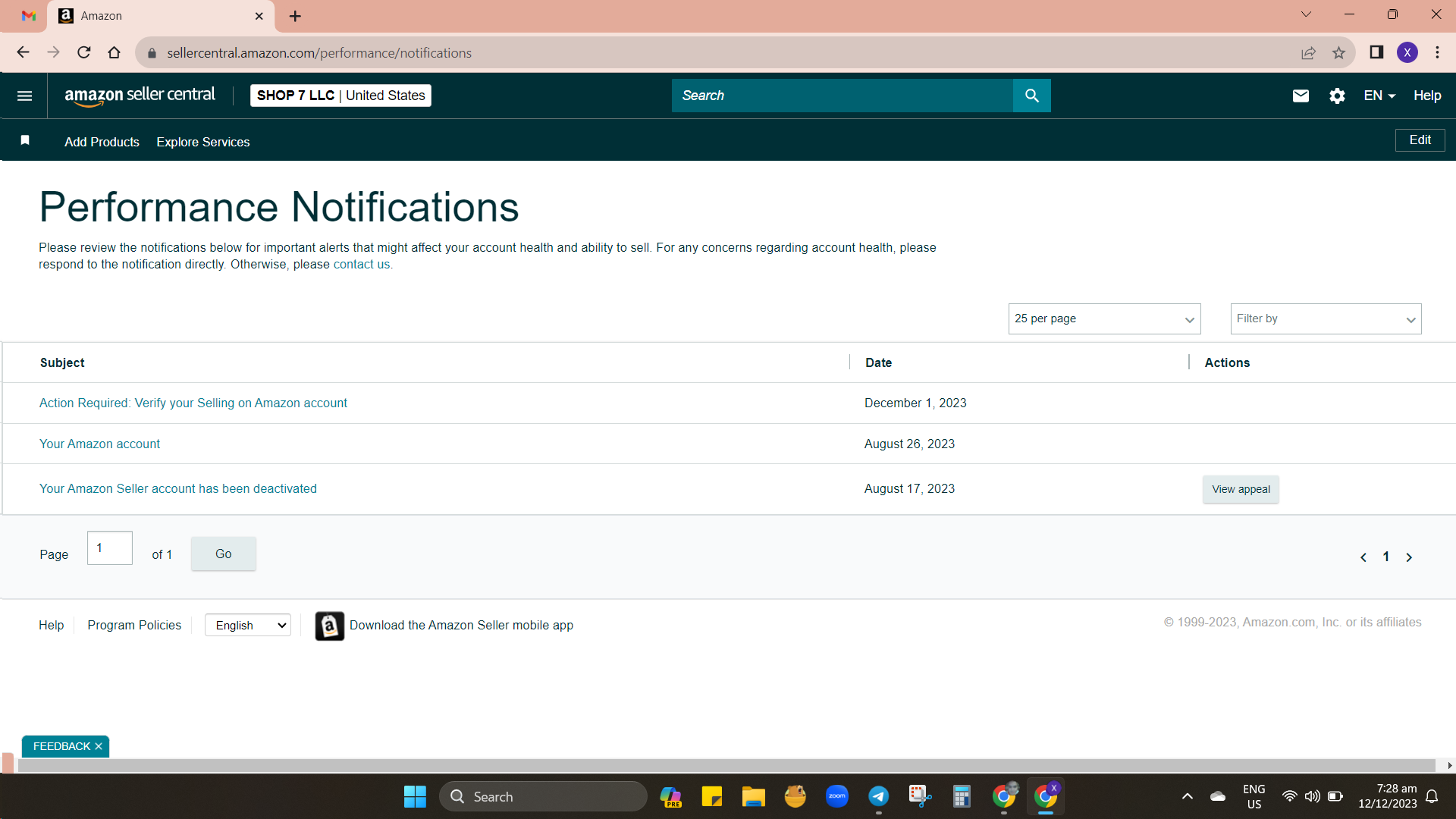The width and height of the screenshot is (1456, 819).
Task: Click the Subject column header
Action: [x=62, y=363]
